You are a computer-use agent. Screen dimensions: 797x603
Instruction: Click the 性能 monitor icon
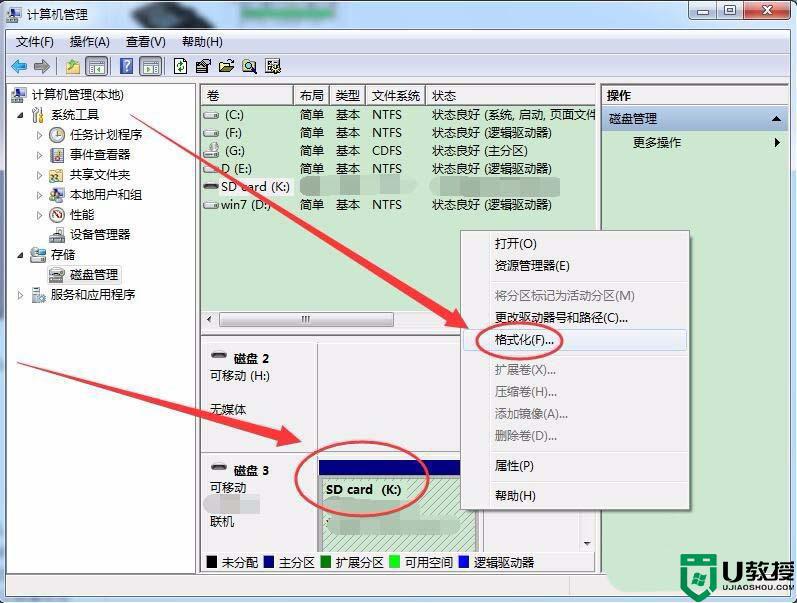(x=57, y=215)
